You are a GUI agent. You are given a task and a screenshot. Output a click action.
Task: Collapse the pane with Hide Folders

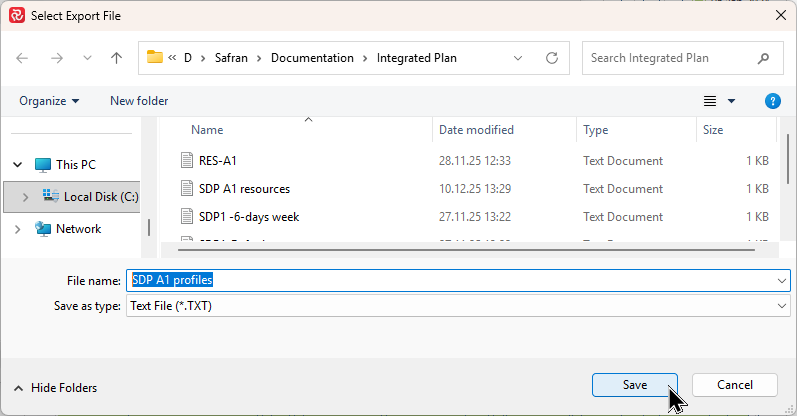(55, 388)
